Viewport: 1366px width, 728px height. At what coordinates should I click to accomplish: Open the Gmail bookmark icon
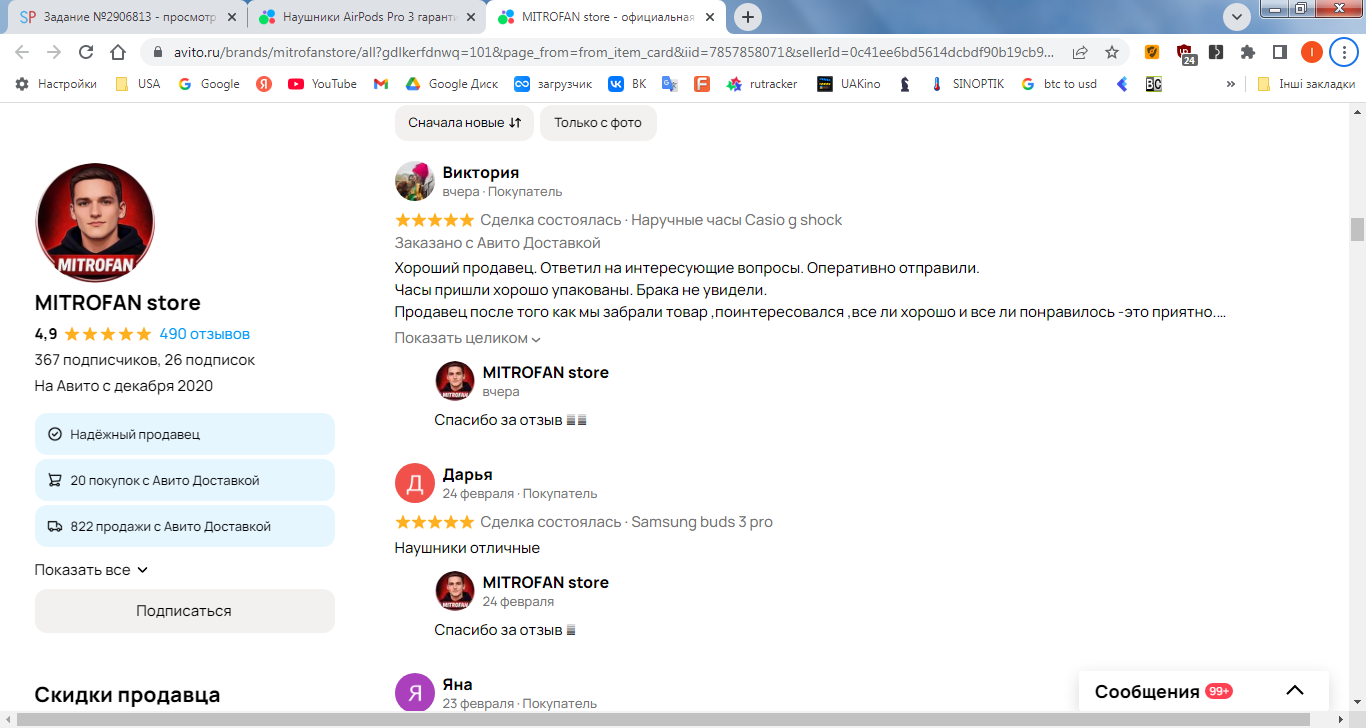[380, 84]
